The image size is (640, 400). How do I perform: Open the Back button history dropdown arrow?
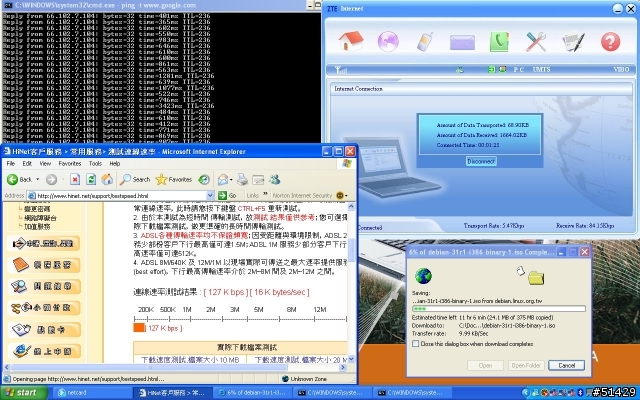38,179
